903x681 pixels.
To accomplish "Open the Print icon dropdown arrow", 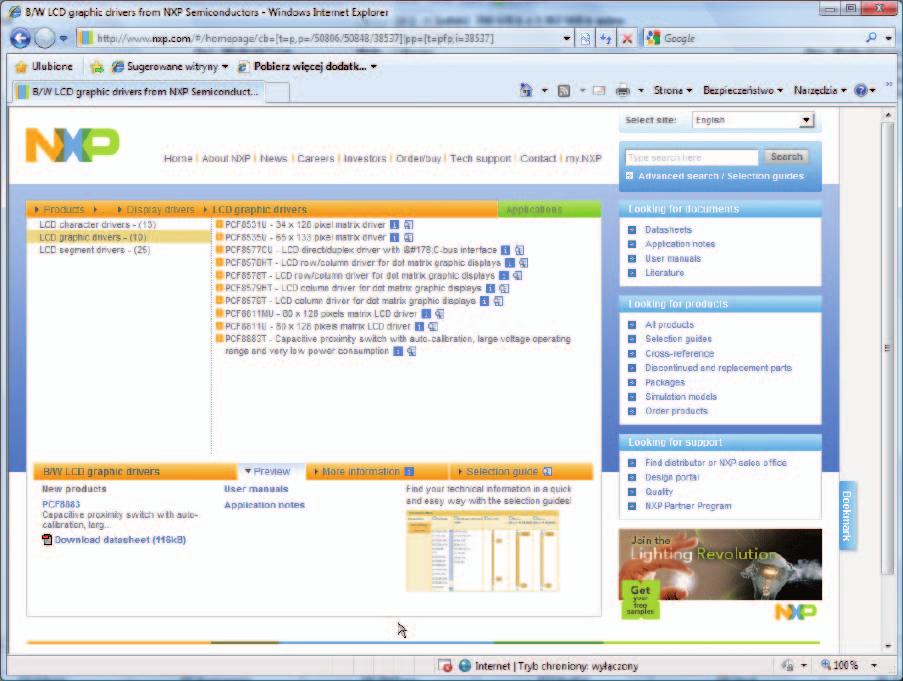I will (641, 90).
